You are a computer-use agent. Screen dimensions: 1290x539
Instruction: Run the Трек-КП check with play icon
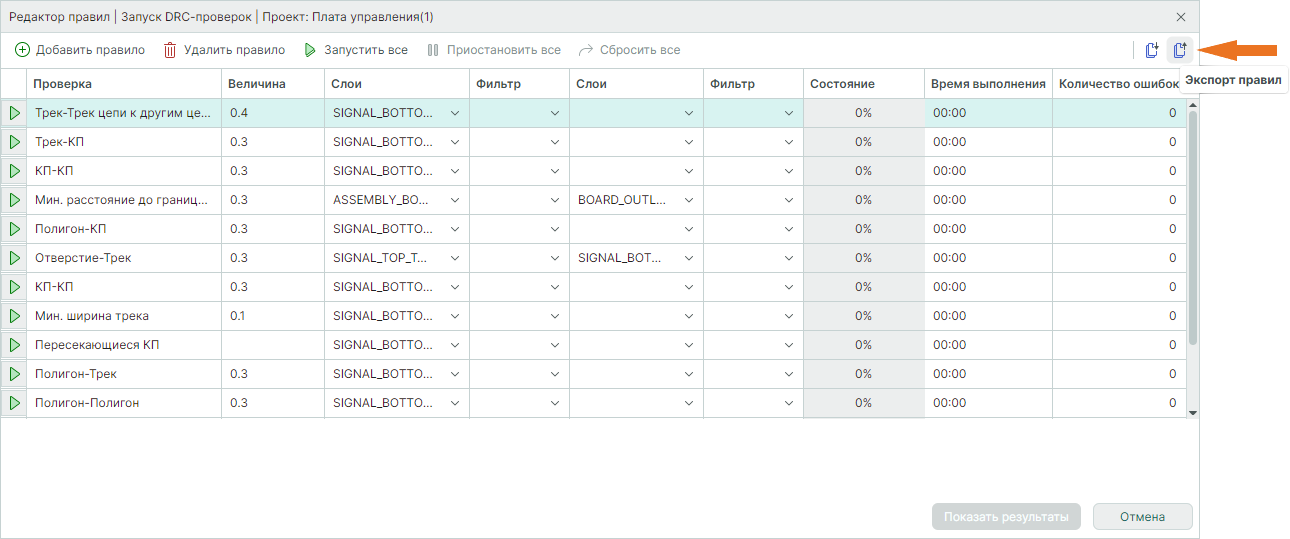coord(14,142)
